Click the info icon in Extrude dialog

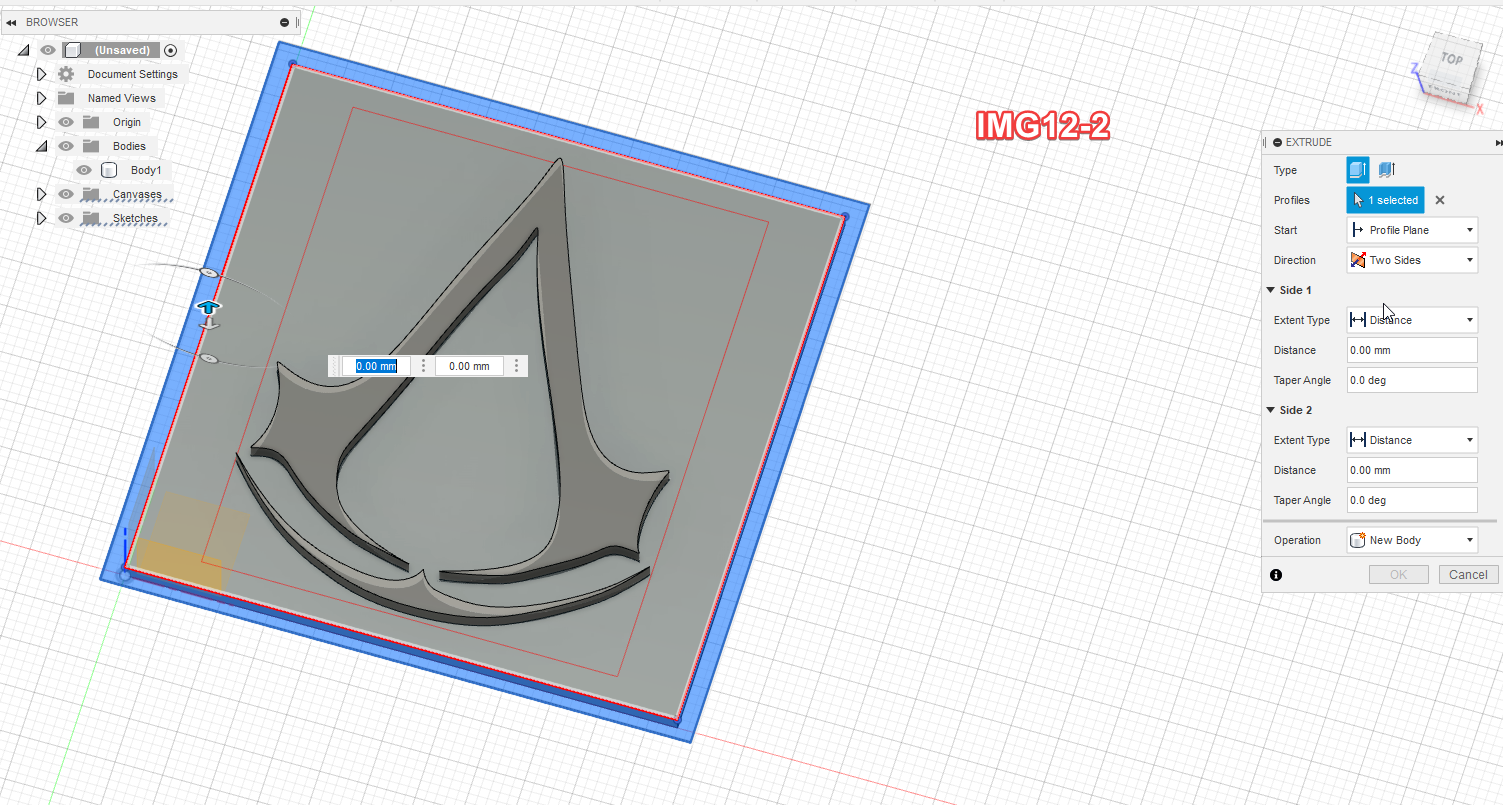tap(1276, 575)
